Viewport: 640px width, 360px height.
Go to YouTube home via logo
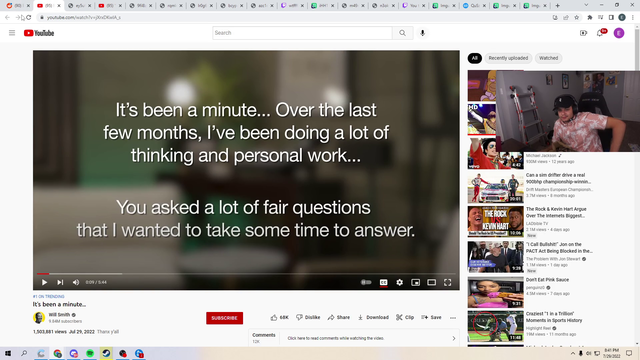[39, 33]
